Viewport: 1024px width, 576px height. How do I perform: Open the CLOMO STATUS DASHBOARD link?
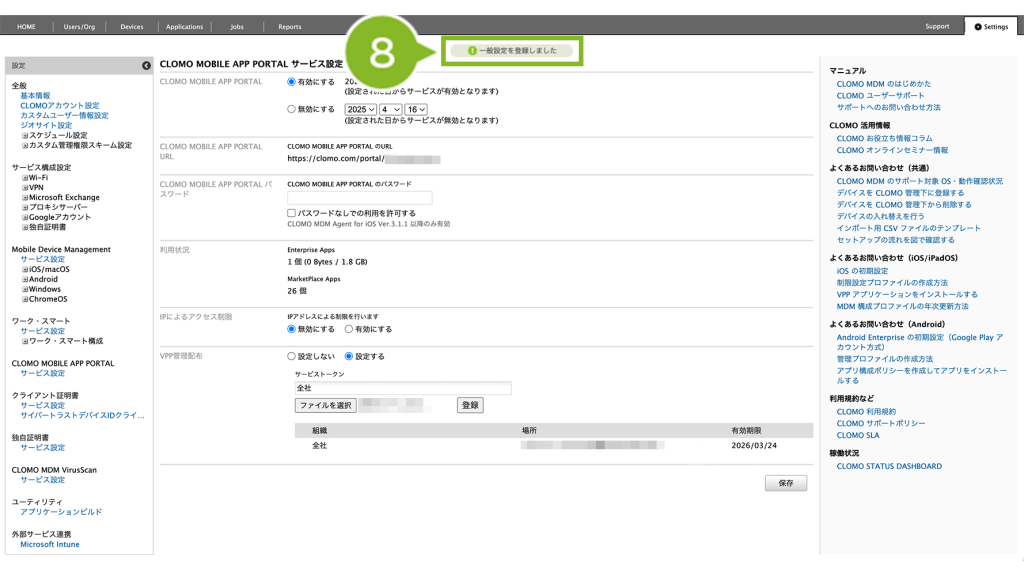click(888, 466)
